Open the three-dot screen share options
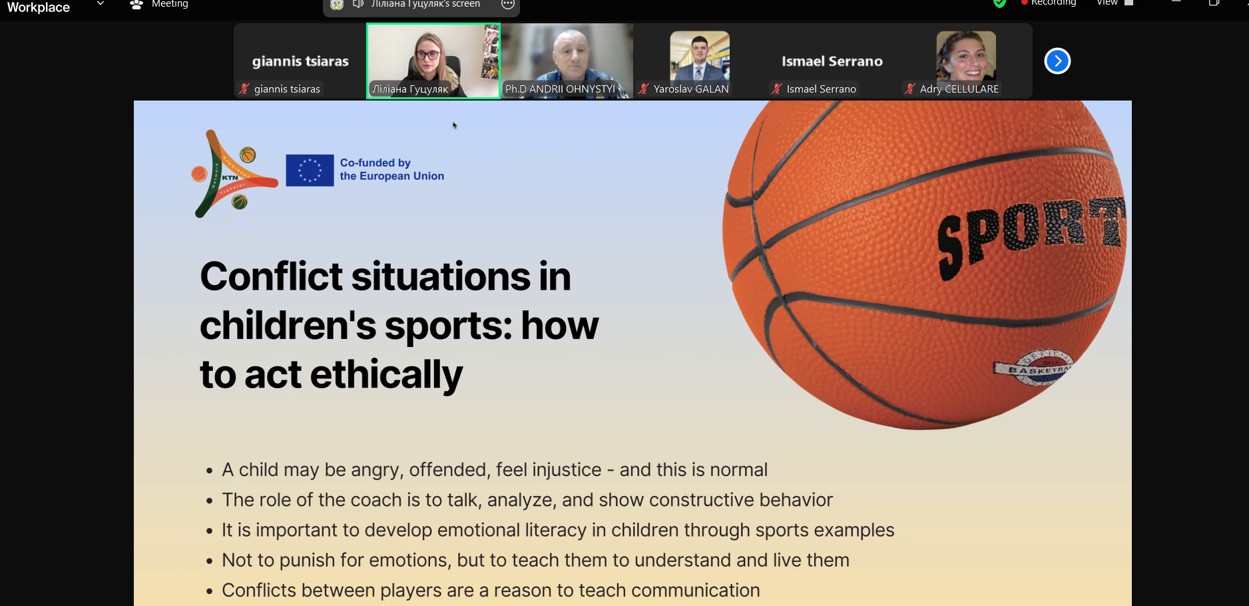Viewport: 1249px width, 606px height. pyautogui.click(x=508, y=4)
